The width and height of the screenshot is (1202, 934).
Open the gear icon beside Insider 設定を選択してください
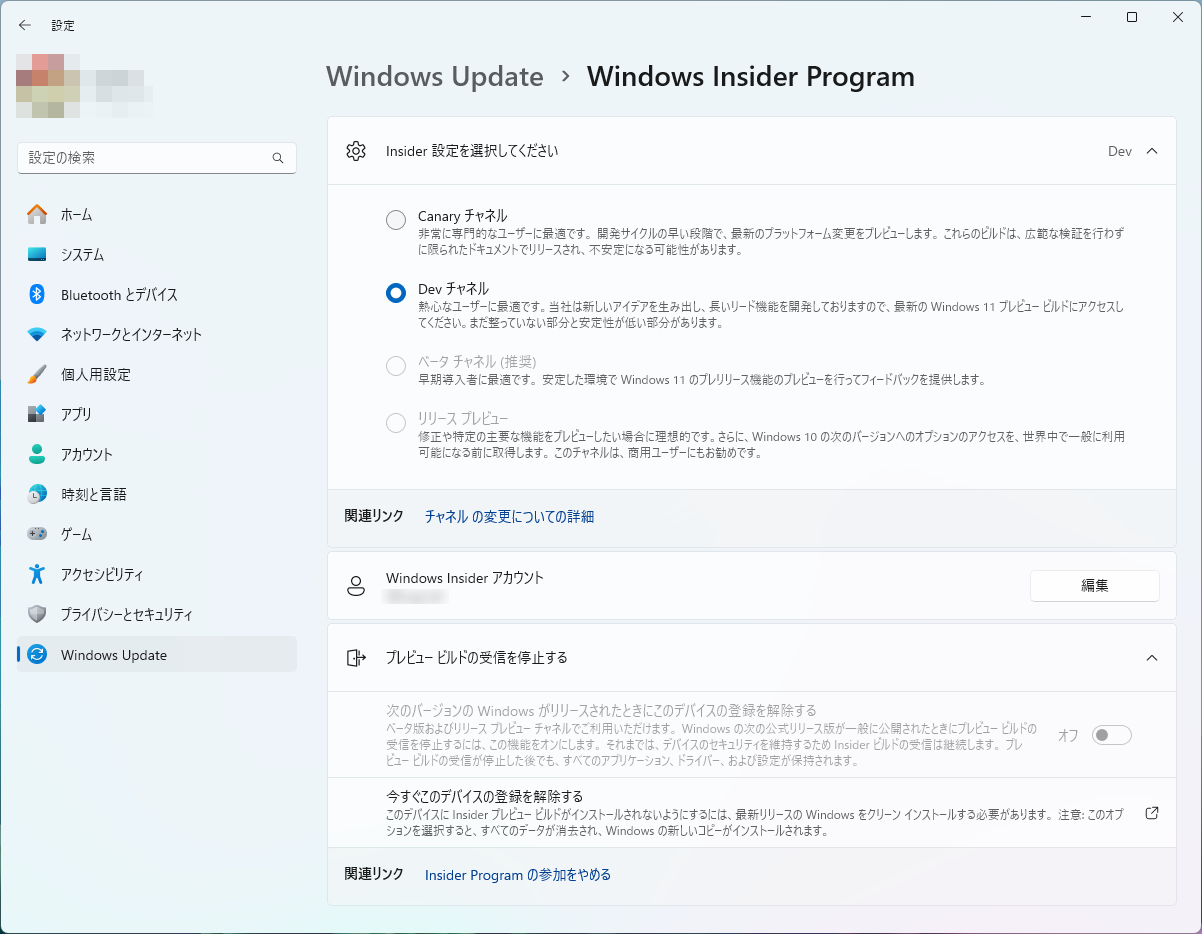pos(356,151)
